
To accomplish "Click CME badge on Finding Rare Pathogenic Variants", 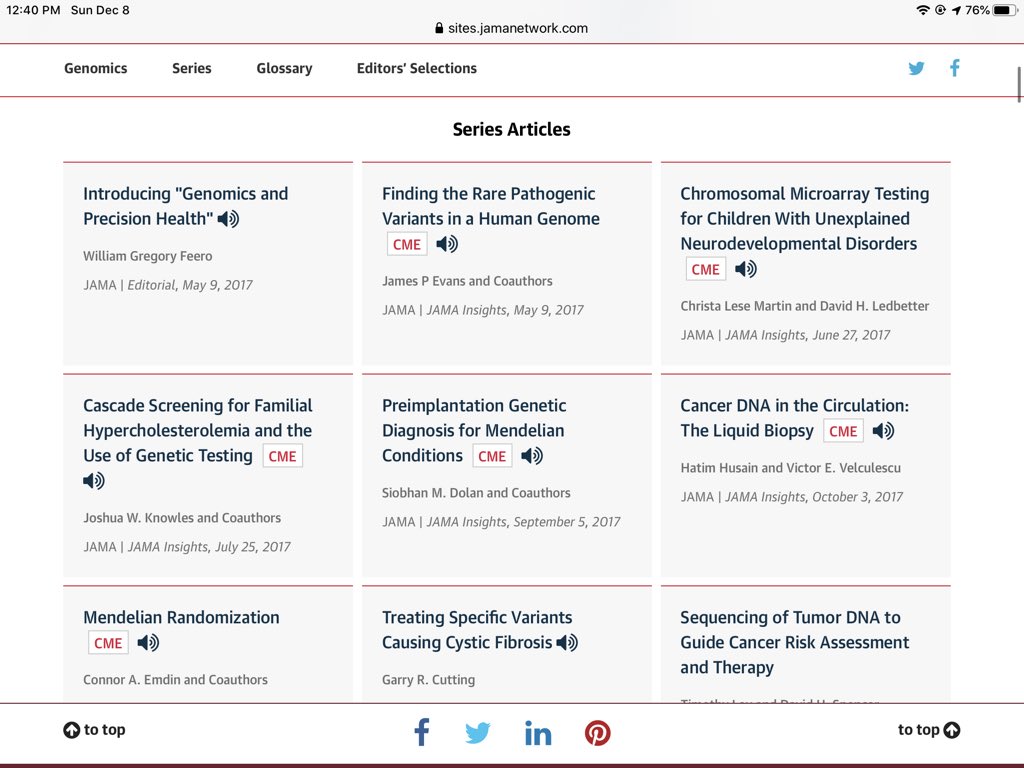I will click(407, 244).
